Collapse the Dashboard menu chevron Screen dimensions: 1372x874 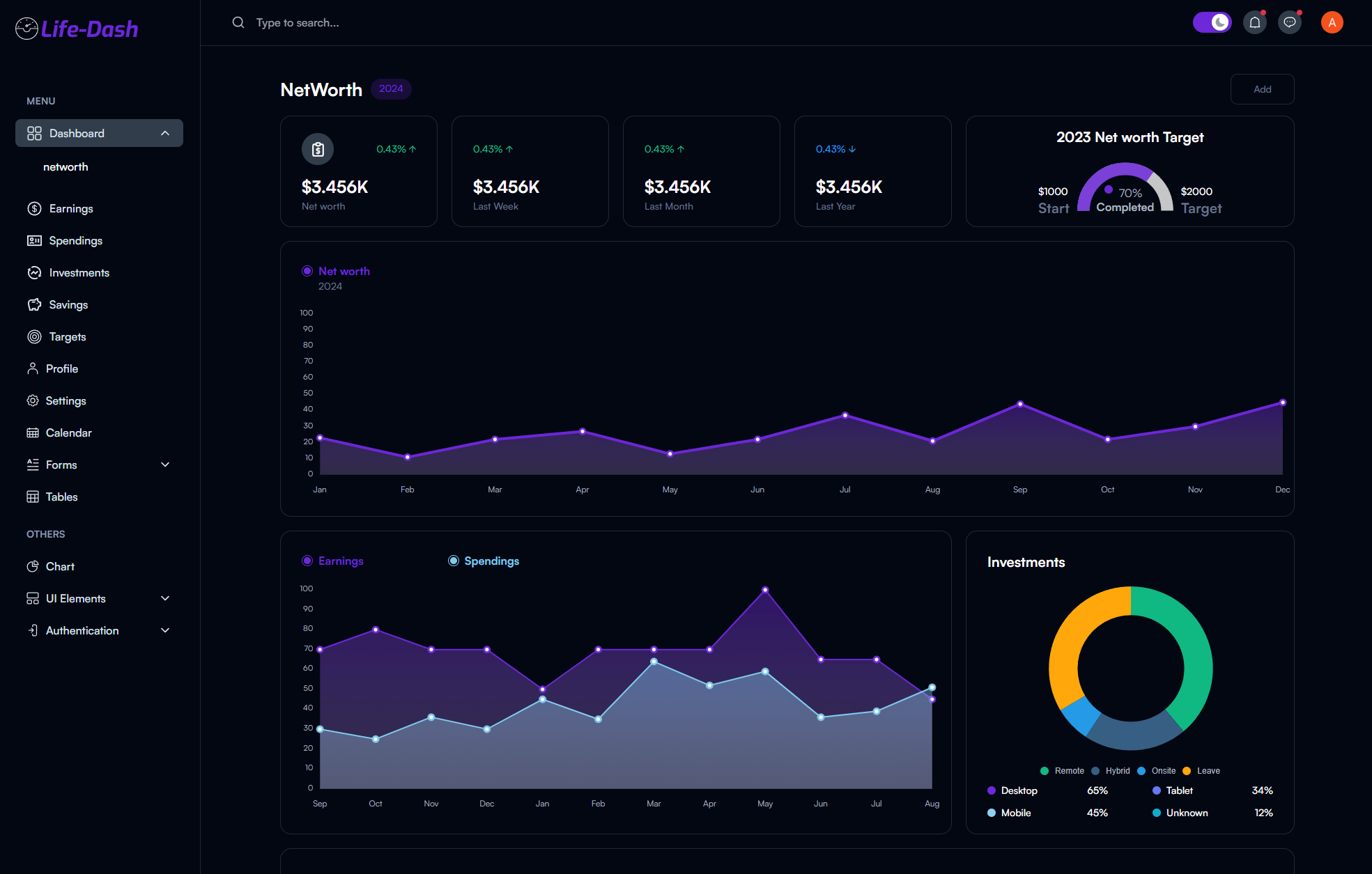(165, 133)
